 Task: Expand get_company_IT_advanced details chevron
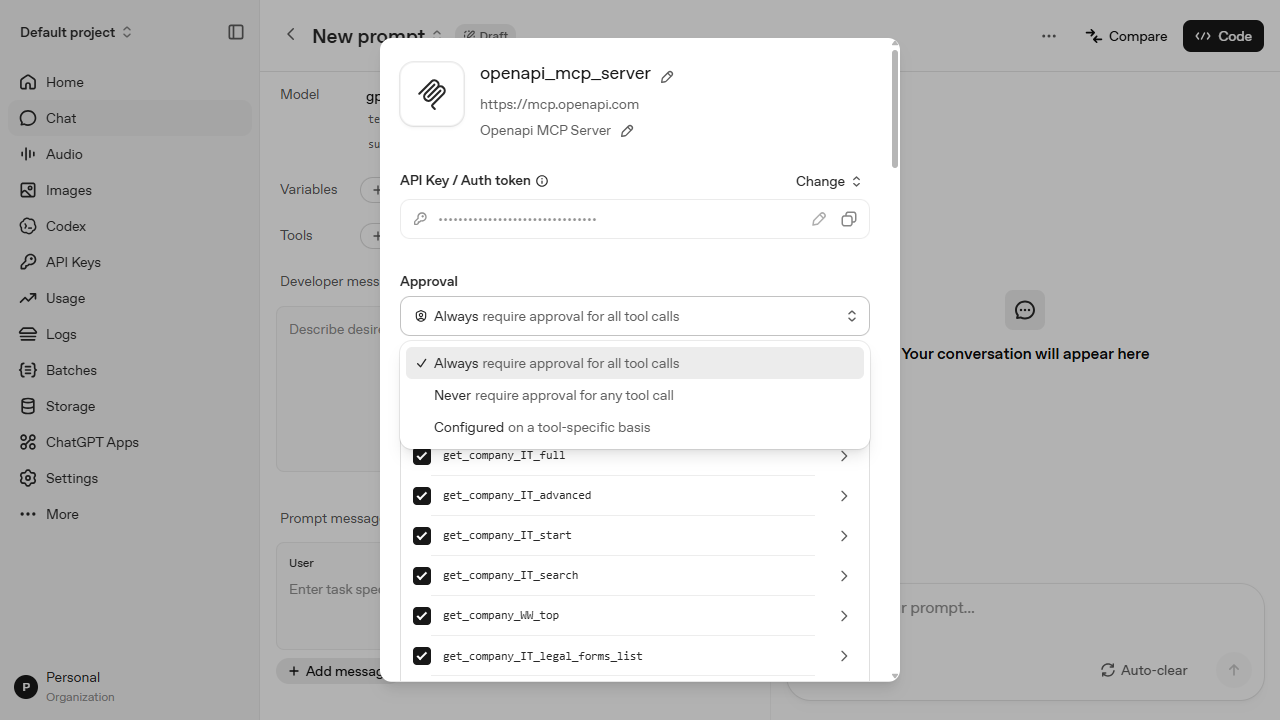[x=844, y=496]
